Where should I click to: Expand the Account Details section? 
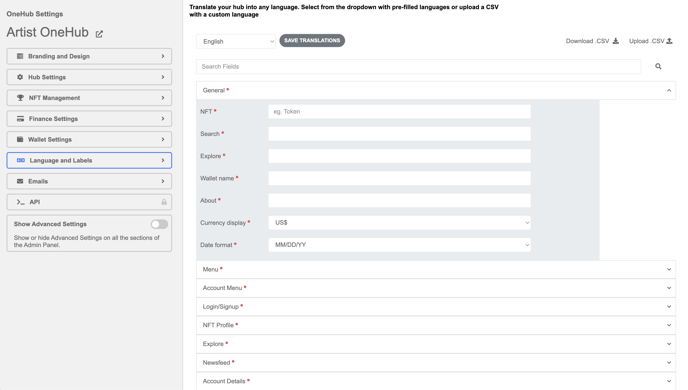click(x=436, y=381)
